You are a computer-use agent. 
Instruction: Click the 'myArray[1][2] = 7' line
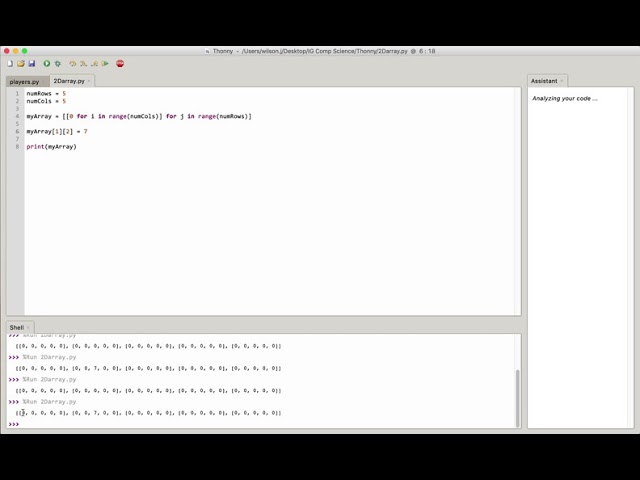57,131
